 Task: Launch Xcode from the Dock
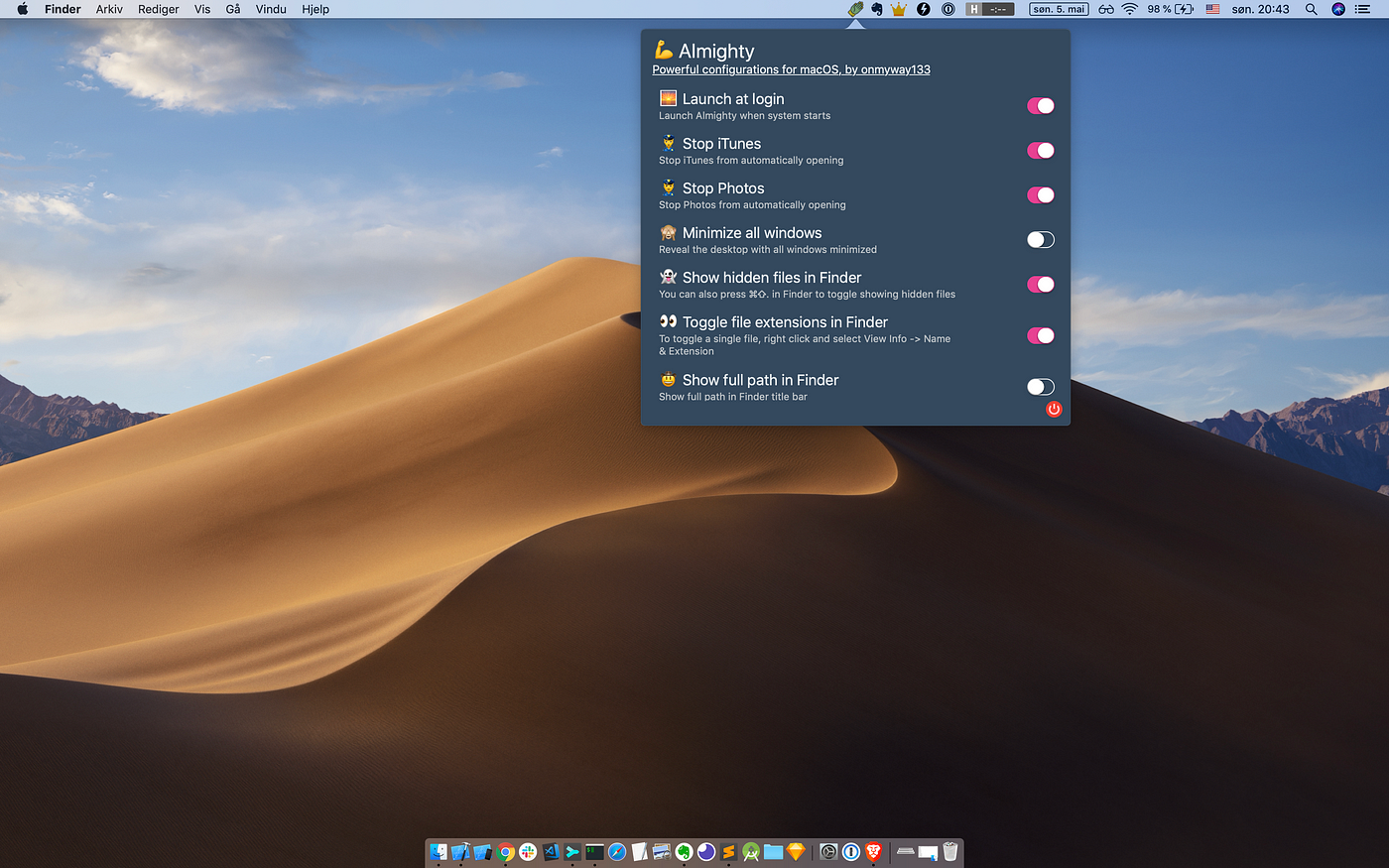click(x=461, y=851)
